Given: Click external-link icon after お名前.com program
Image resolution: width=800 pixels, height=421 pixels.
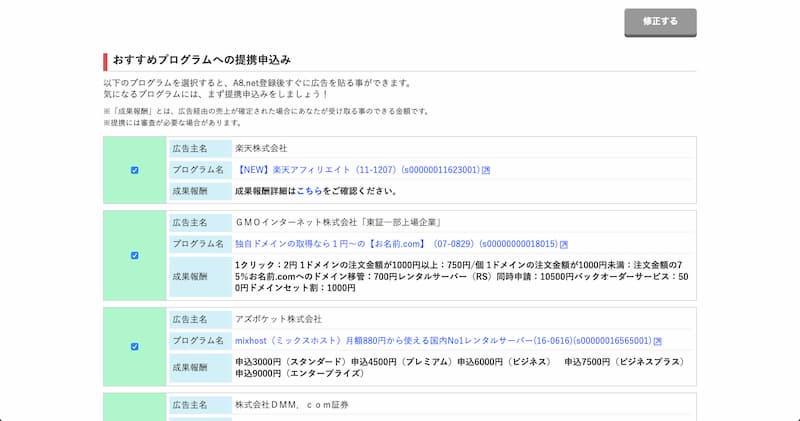Looking at the screenshot, I should [564, 244].
